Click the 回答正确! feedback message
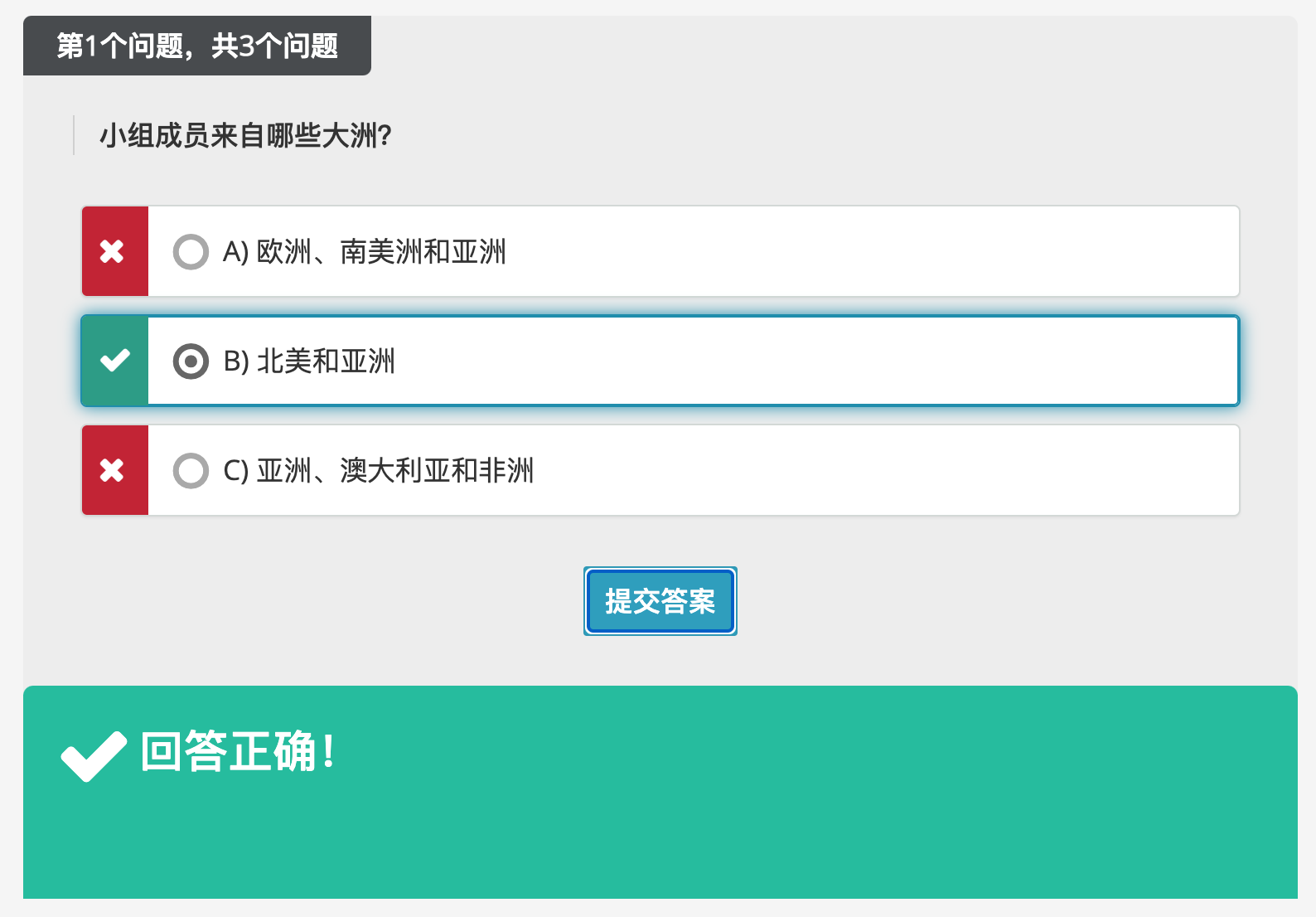This screenshot has height=917, width=1316. [238, 752]
